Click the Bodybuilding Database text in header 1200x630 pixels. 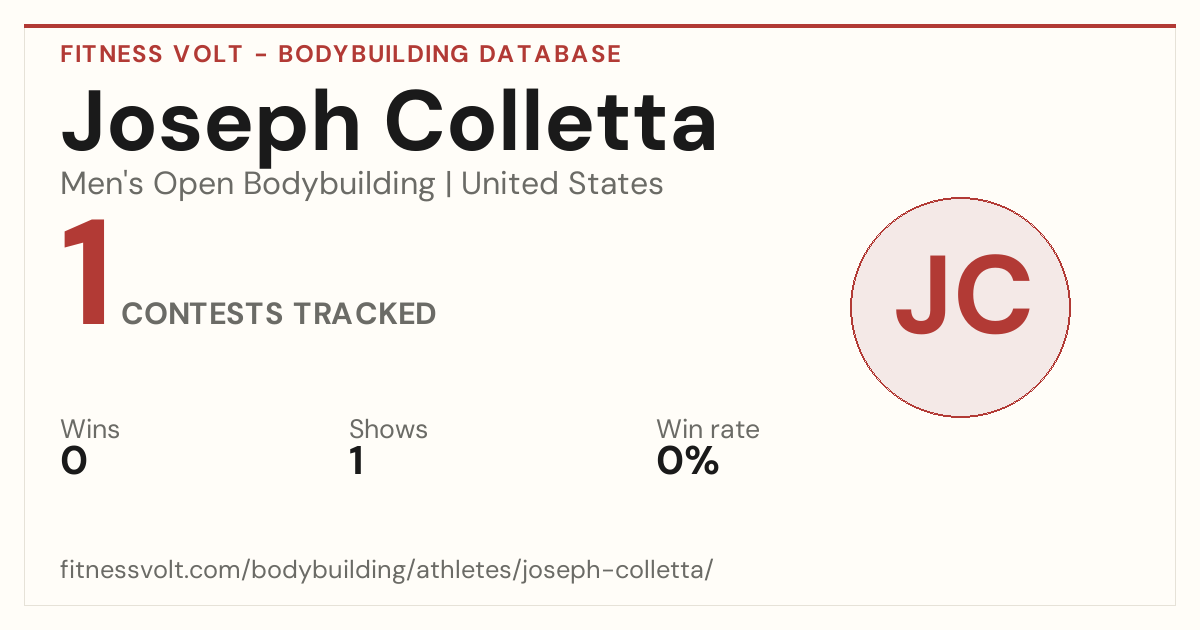(450, 54)
